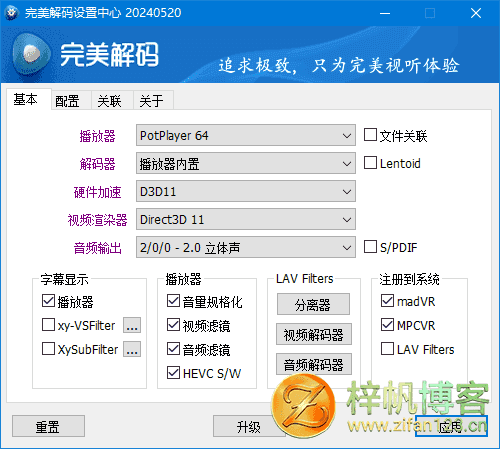Open XySubFilter settings ellipsis button
The width and height of the screenshot is (500, 449).
[x=132, y=349]
